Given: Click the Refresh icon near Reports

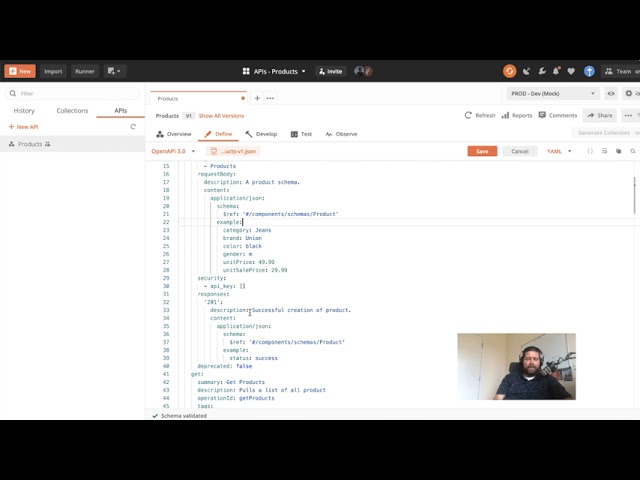Looking at the screenshot, I should 468,116.
